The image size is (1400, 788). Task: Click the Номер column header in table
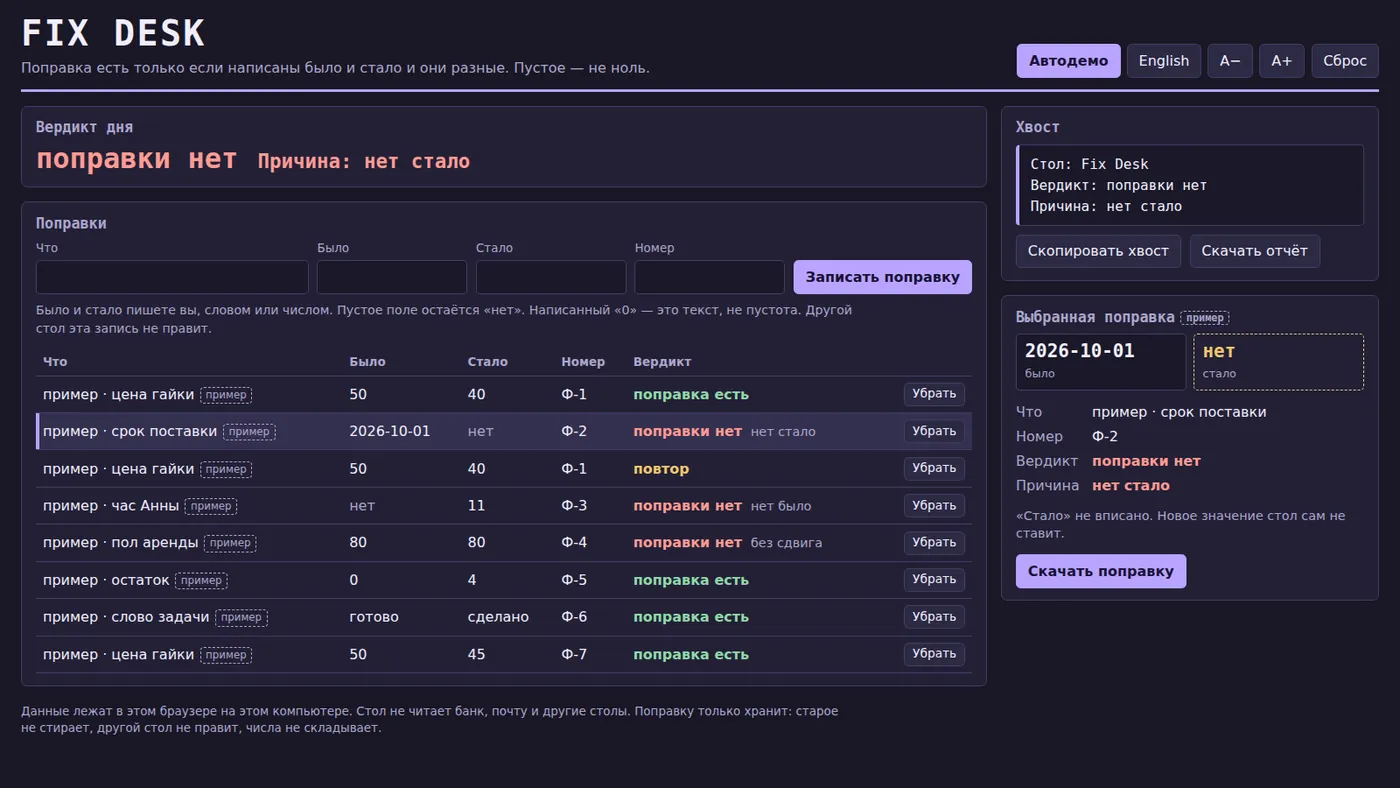click(583, 361)
